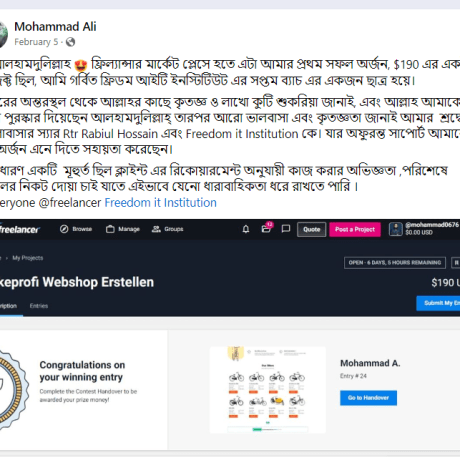
Task: Click the Groups people icon
Action: (156, 229)
